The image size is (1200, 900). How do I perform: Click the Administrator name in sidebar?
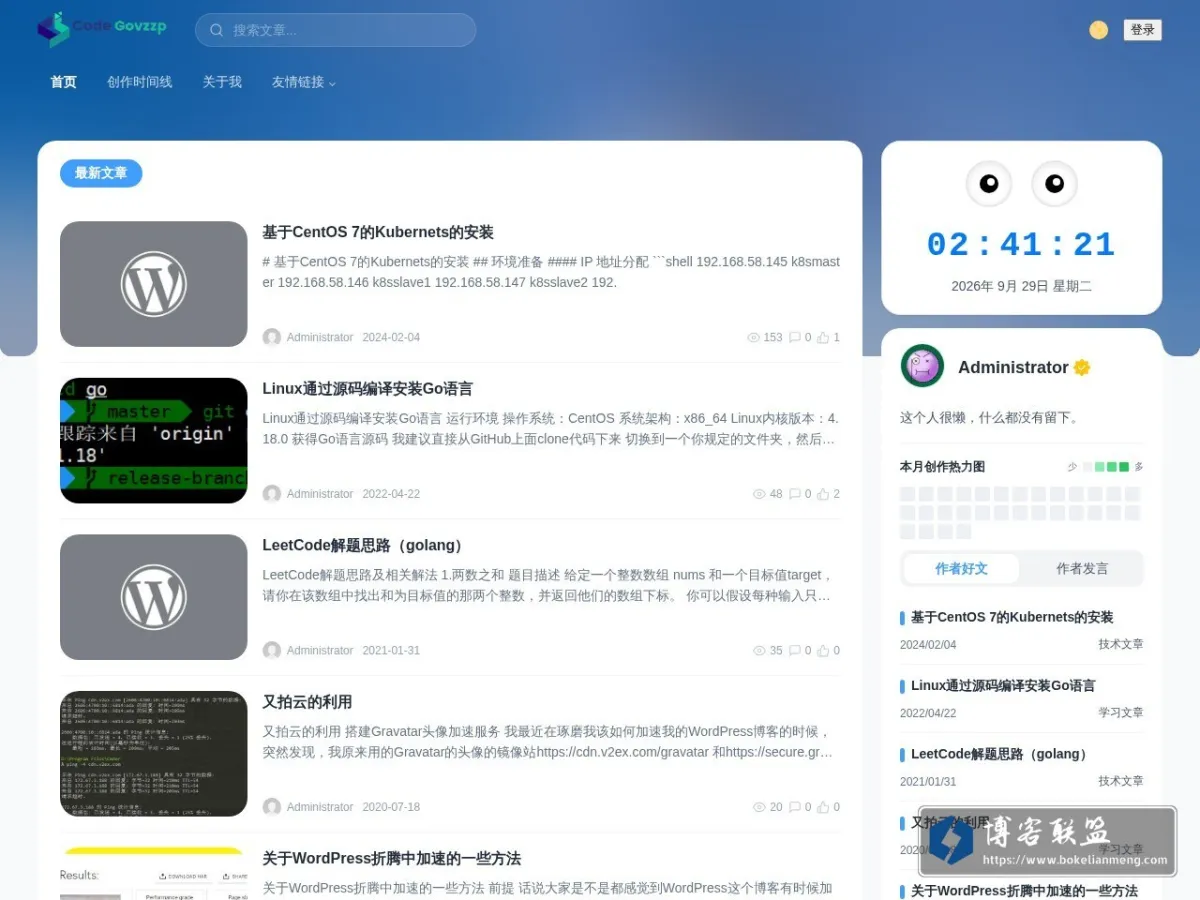[x=1013, y=367]
